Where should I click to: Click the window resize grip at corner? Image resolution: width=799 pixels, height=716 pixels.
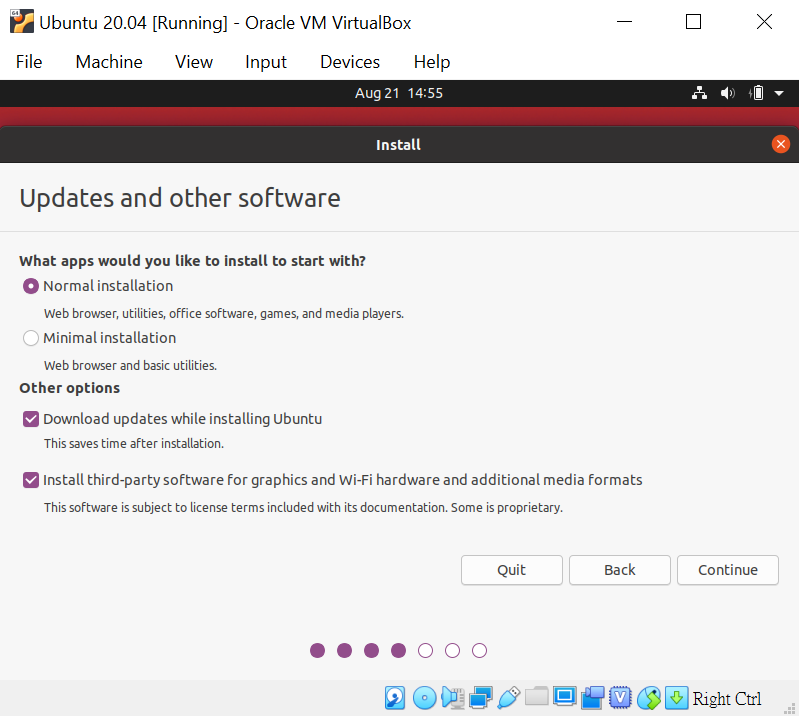[x=790, y=708]
